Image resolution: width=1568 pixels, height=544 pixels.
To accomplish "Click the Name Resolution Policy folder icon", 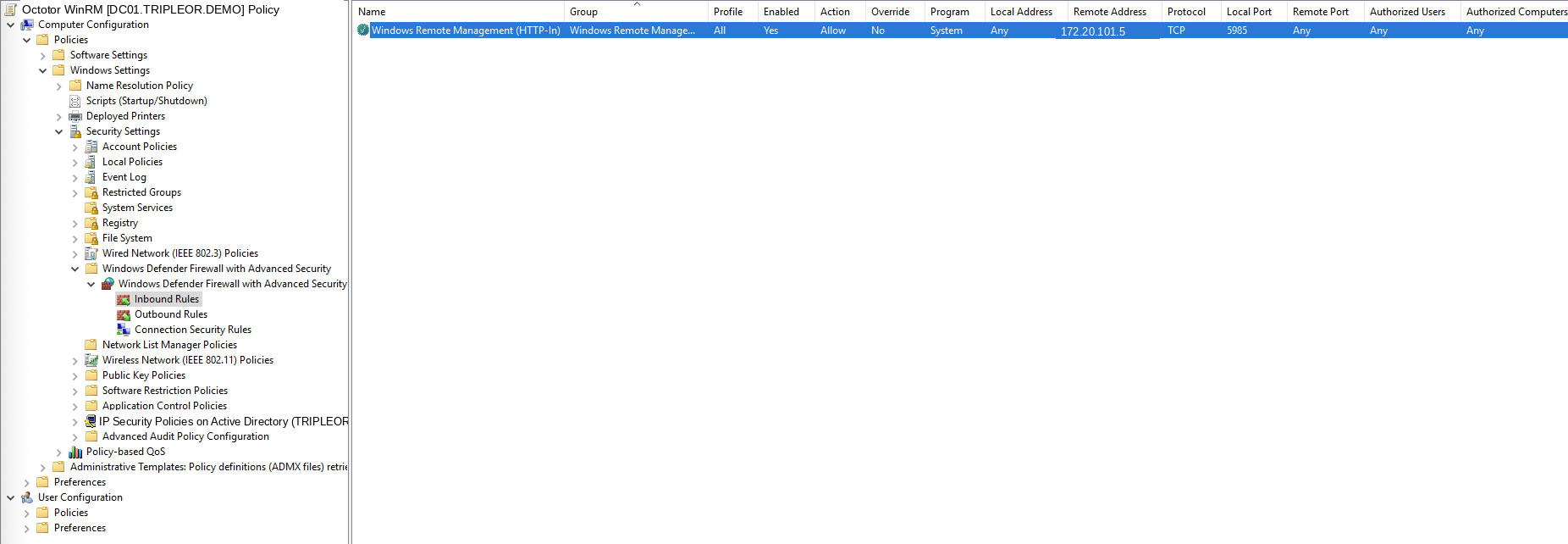I will click(75, 86).
